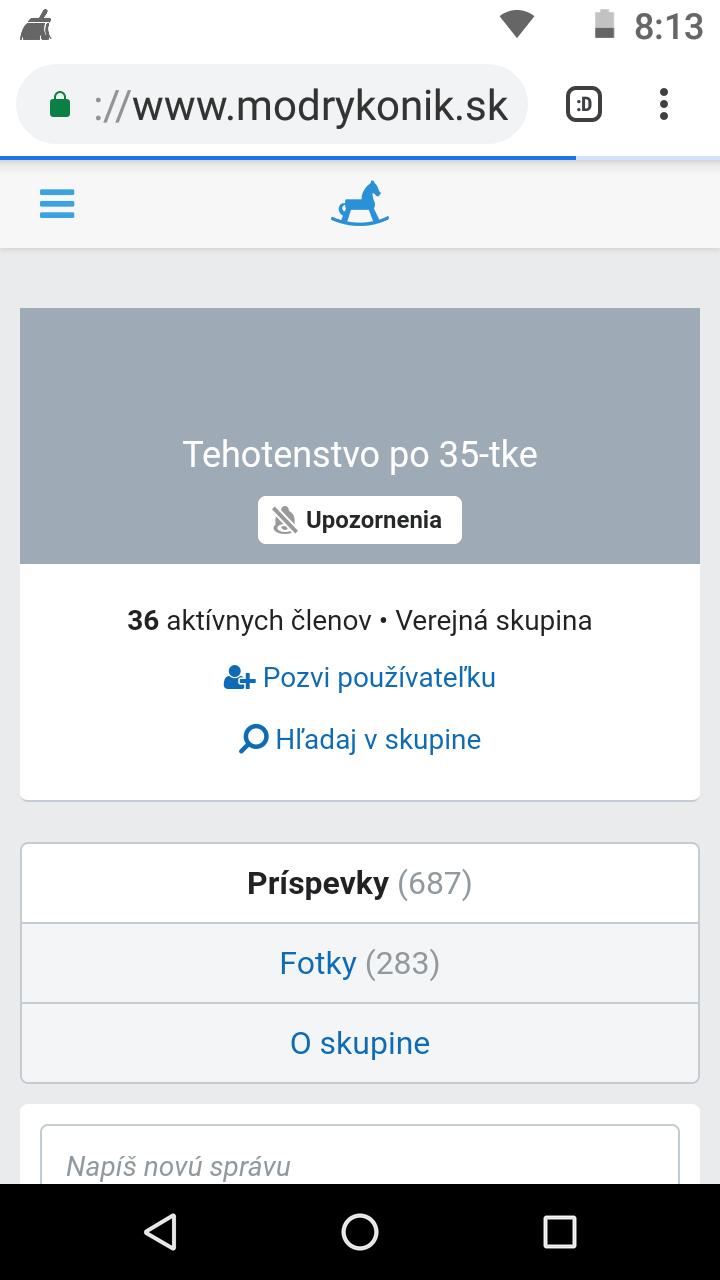The height and width of the screenshot is (1280, 720).
Task: Open the O skupine tab
Action: pos(360,1043)
